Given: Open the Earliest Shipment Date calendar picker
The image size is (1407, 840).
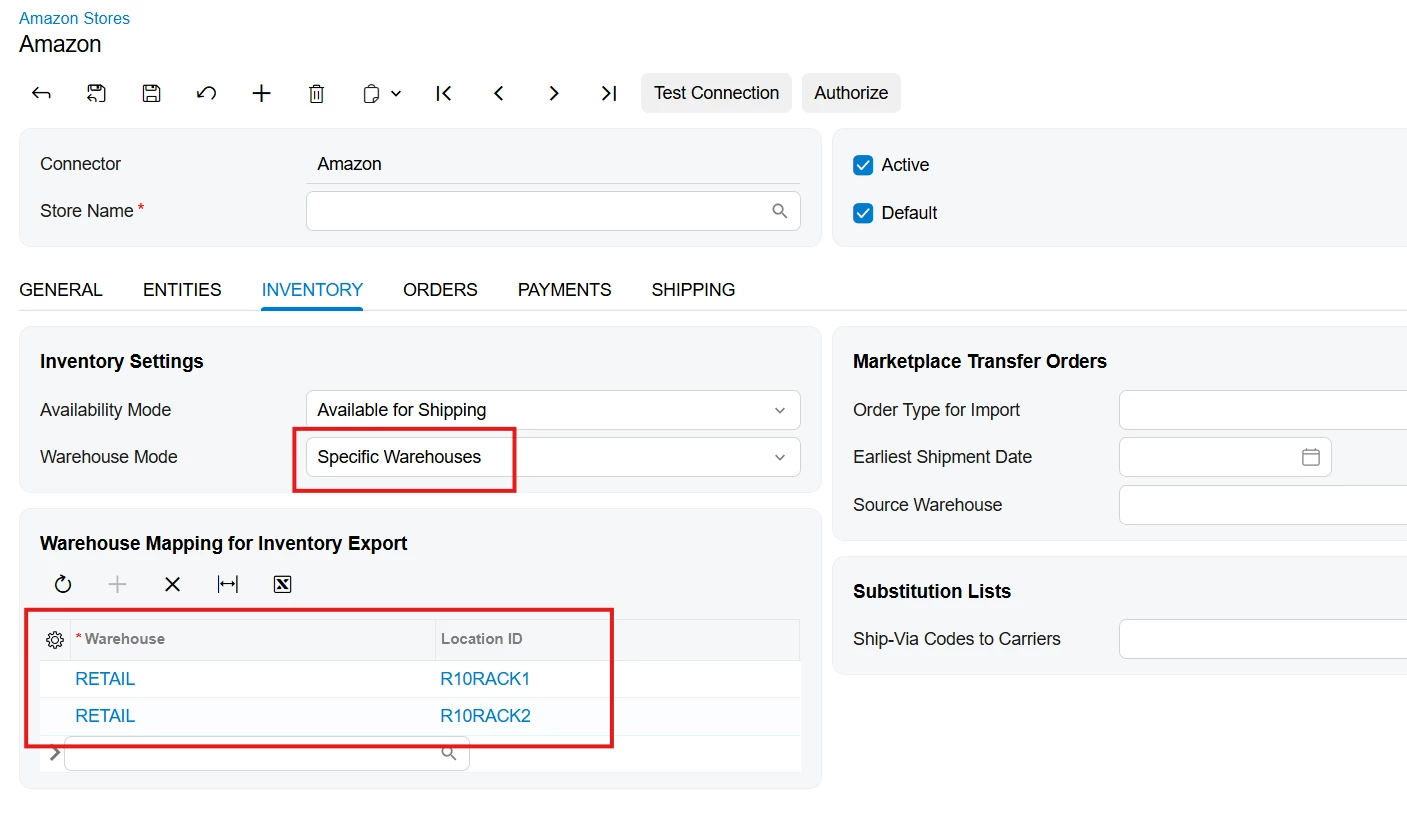Looking at the screenshot, I should (x=1311, y=457).
